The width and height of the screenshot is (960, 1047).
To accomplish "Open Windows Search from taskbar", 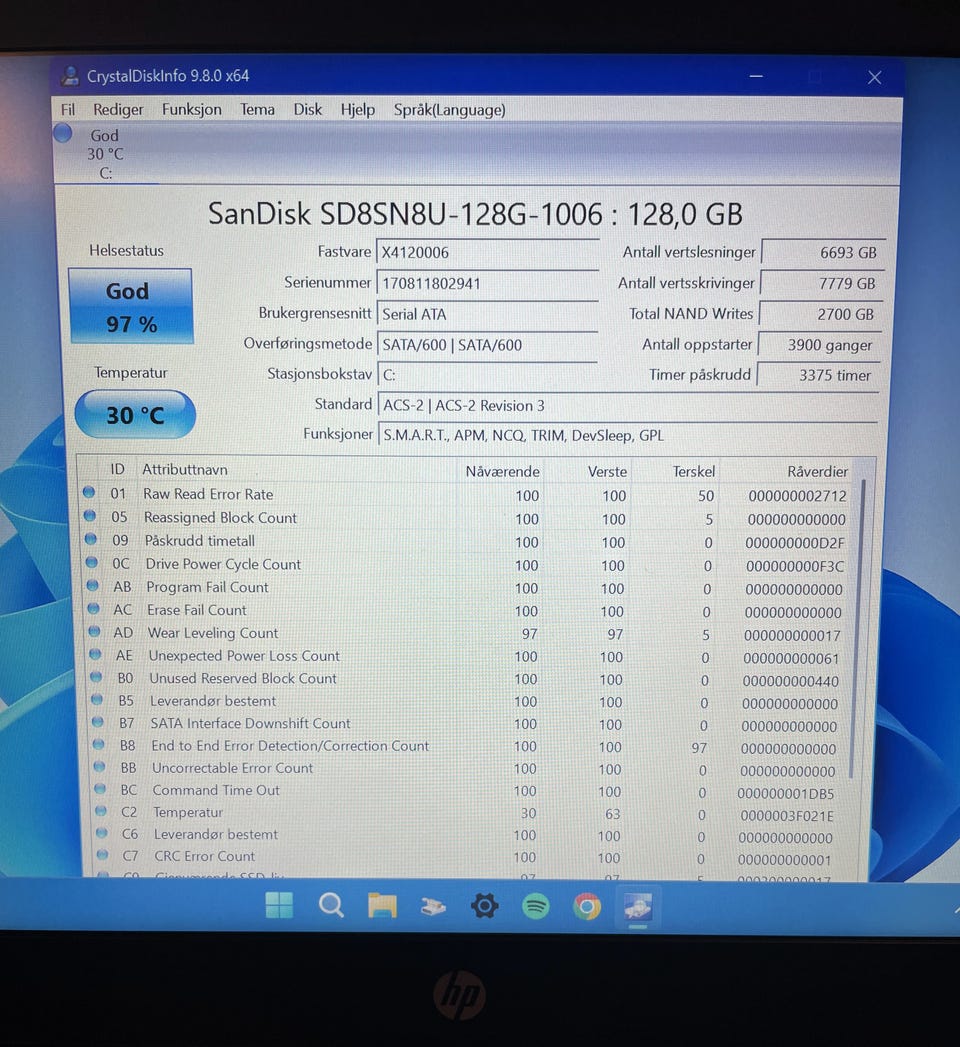I will point(330,905).
